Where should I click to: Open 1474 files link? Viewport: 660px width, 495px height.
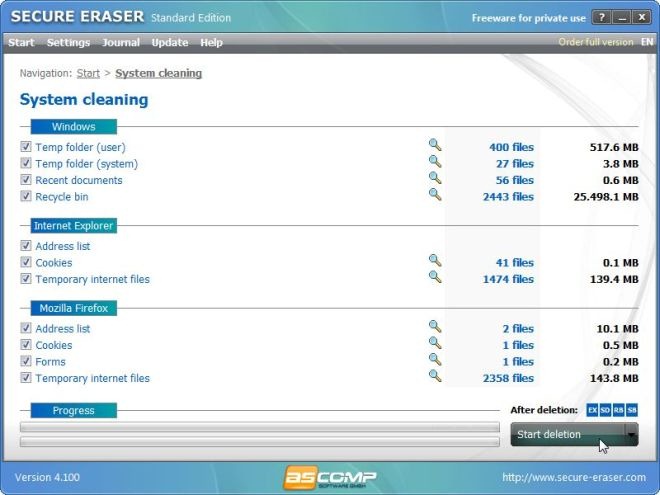508,279
